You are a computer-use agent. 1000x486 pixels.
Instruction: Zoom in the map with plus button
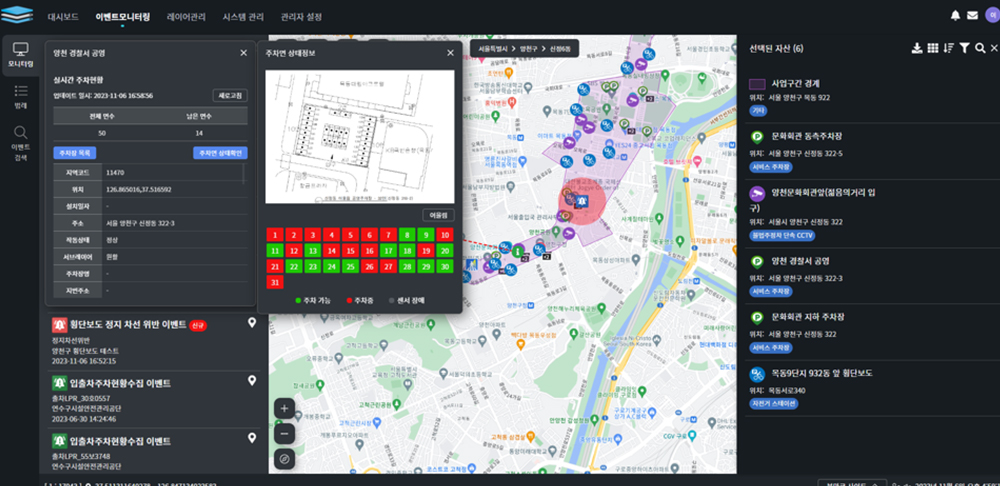pyautogui.click(x=284, y=408)
